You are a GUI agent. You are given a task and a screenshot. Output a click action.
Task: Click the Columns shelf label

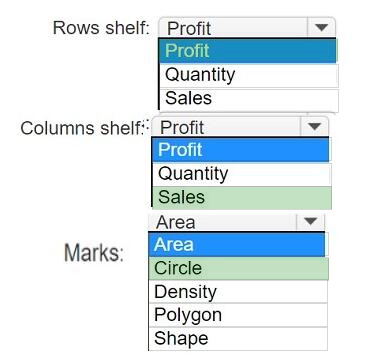coord(82,128)
